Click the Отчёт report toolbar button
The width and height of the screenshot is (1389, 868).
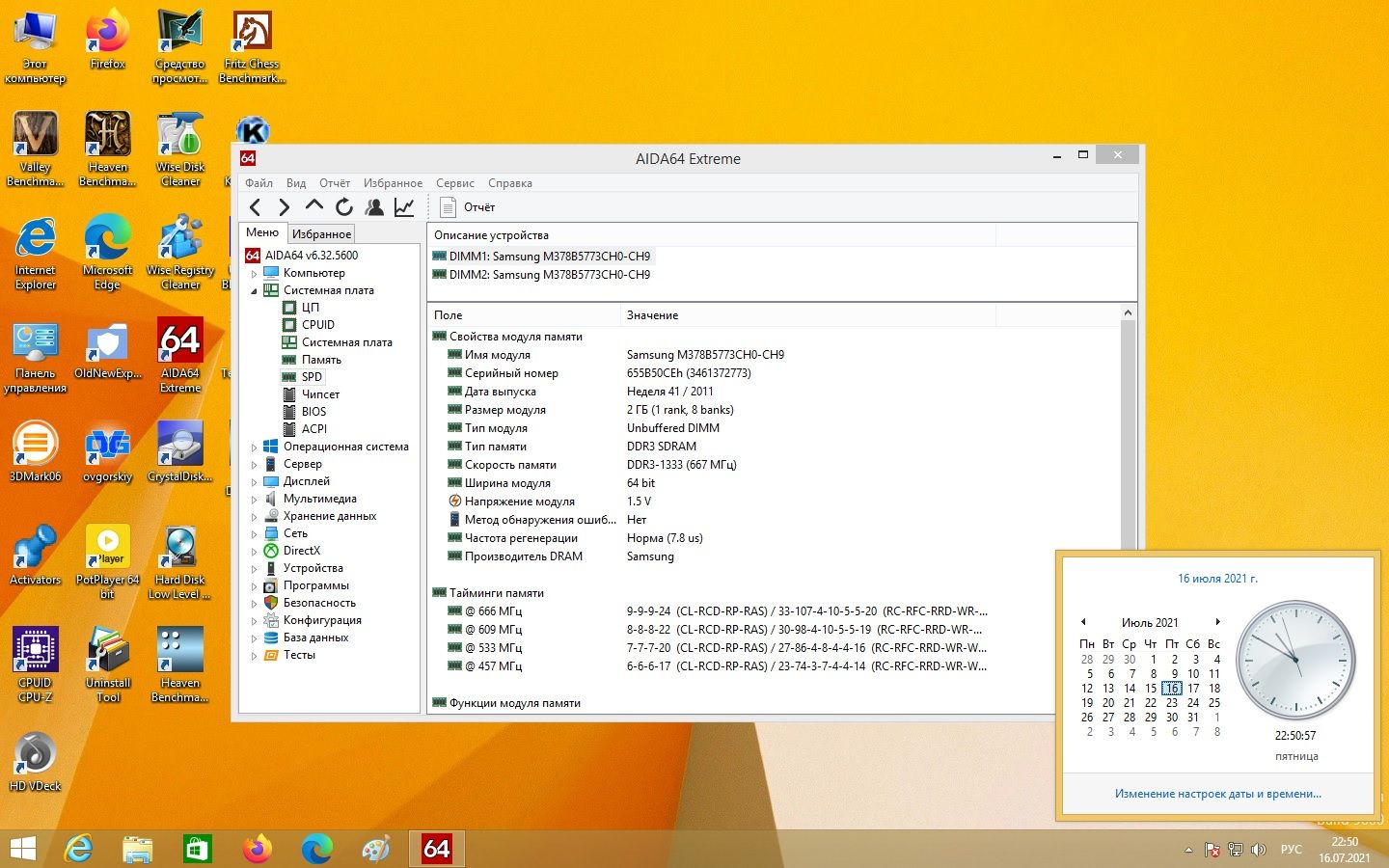click(468, 207)
